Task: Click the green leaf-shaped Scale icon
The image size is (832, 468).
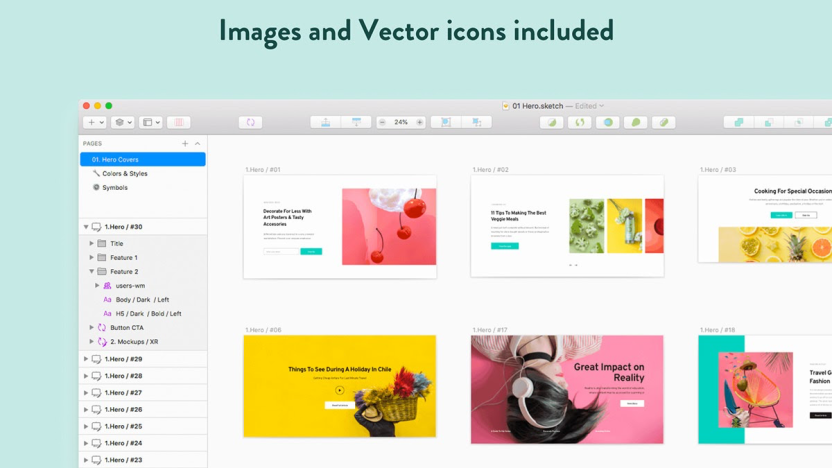Action: pyautogui.click(x=636, y=123)
